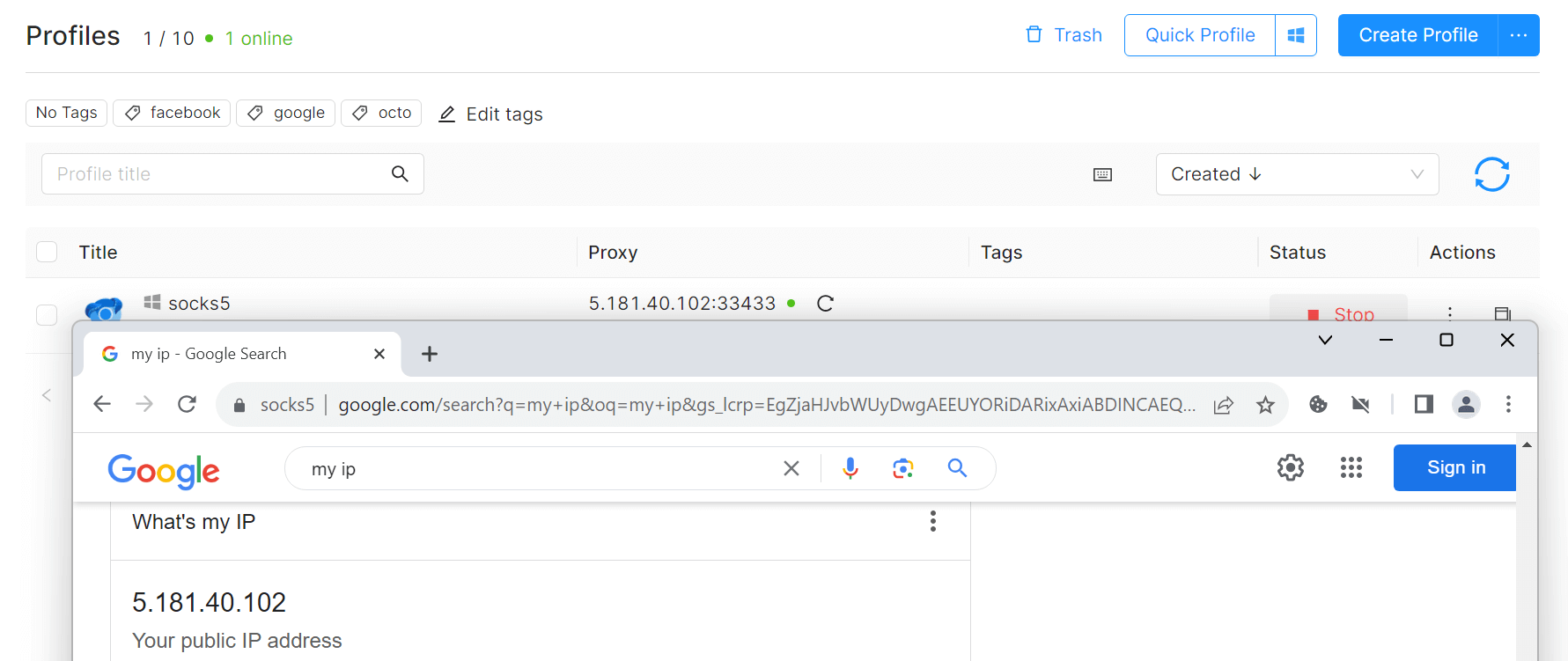Toggle the browser side panel
The width and height of the screenshot is (1568, 661).
point(1424,404)
